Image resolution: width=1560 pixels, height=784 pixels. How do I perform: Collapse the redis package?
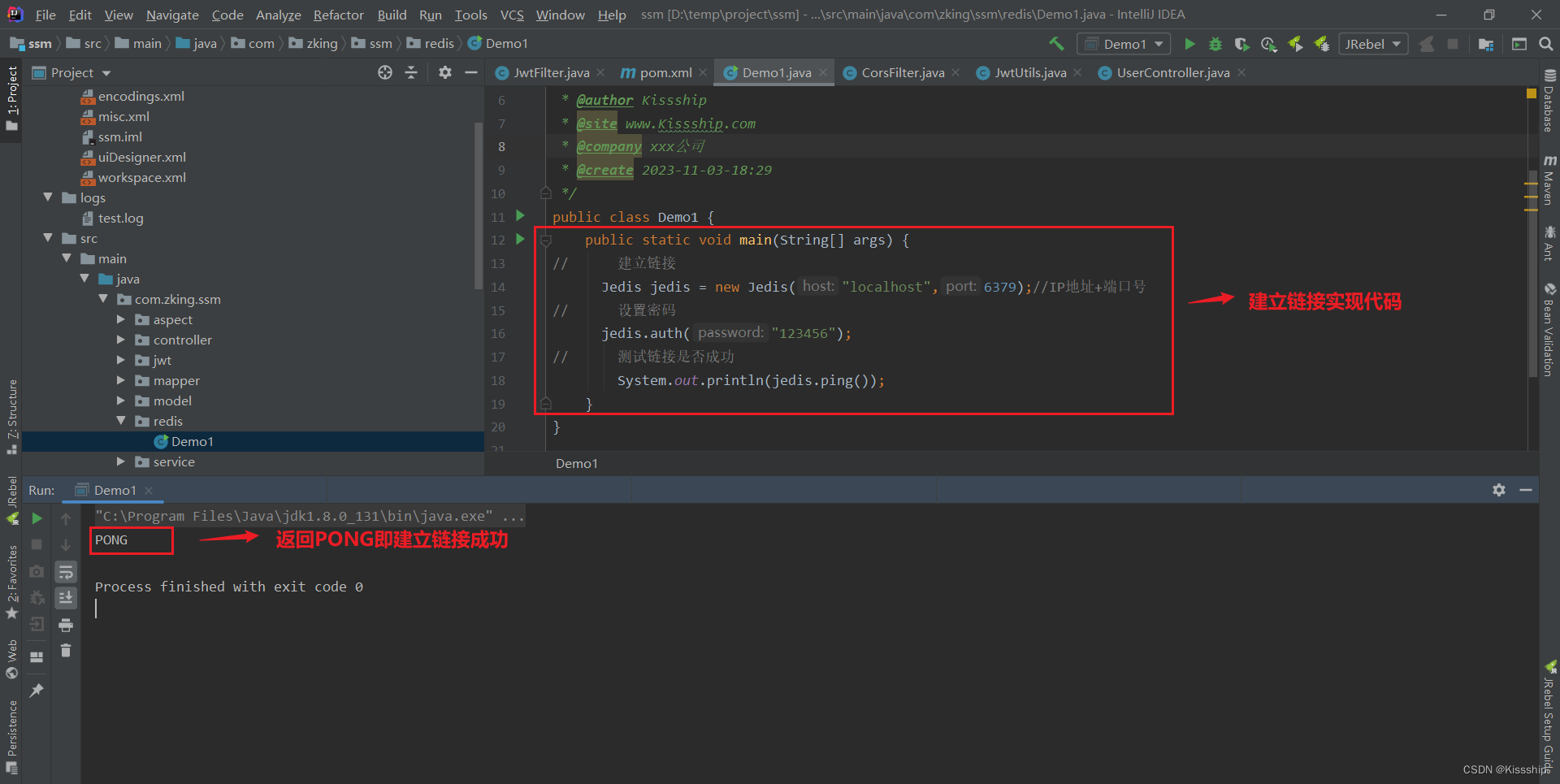click(x=121, y=421)
